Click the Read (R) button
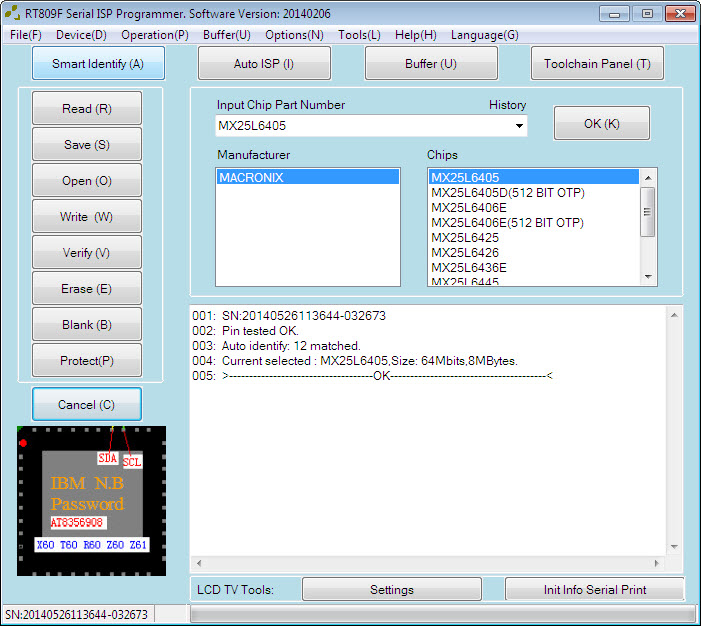 click(x=87, y=108)
